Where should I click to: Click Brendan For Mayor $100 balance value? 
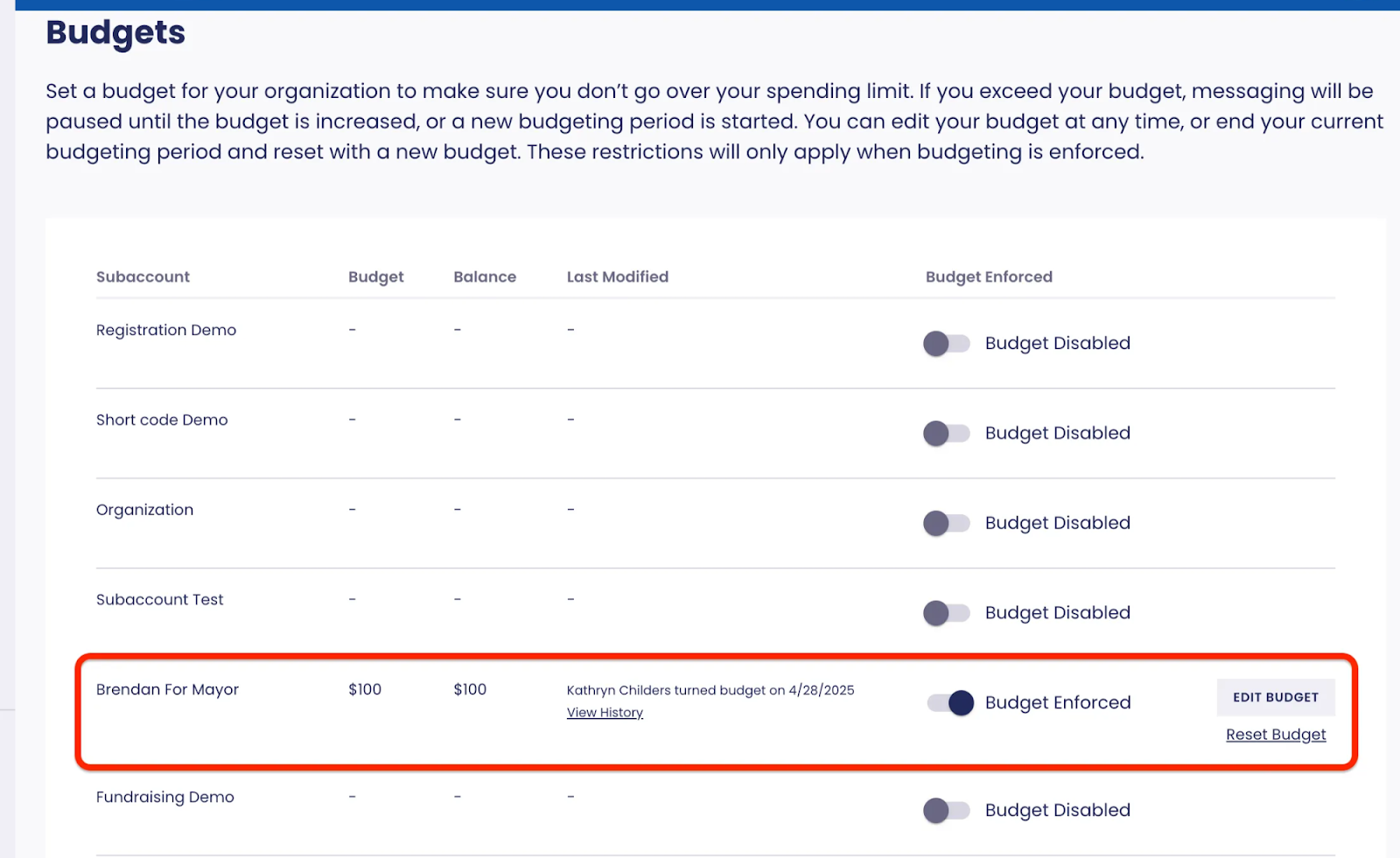coord(470,689)
